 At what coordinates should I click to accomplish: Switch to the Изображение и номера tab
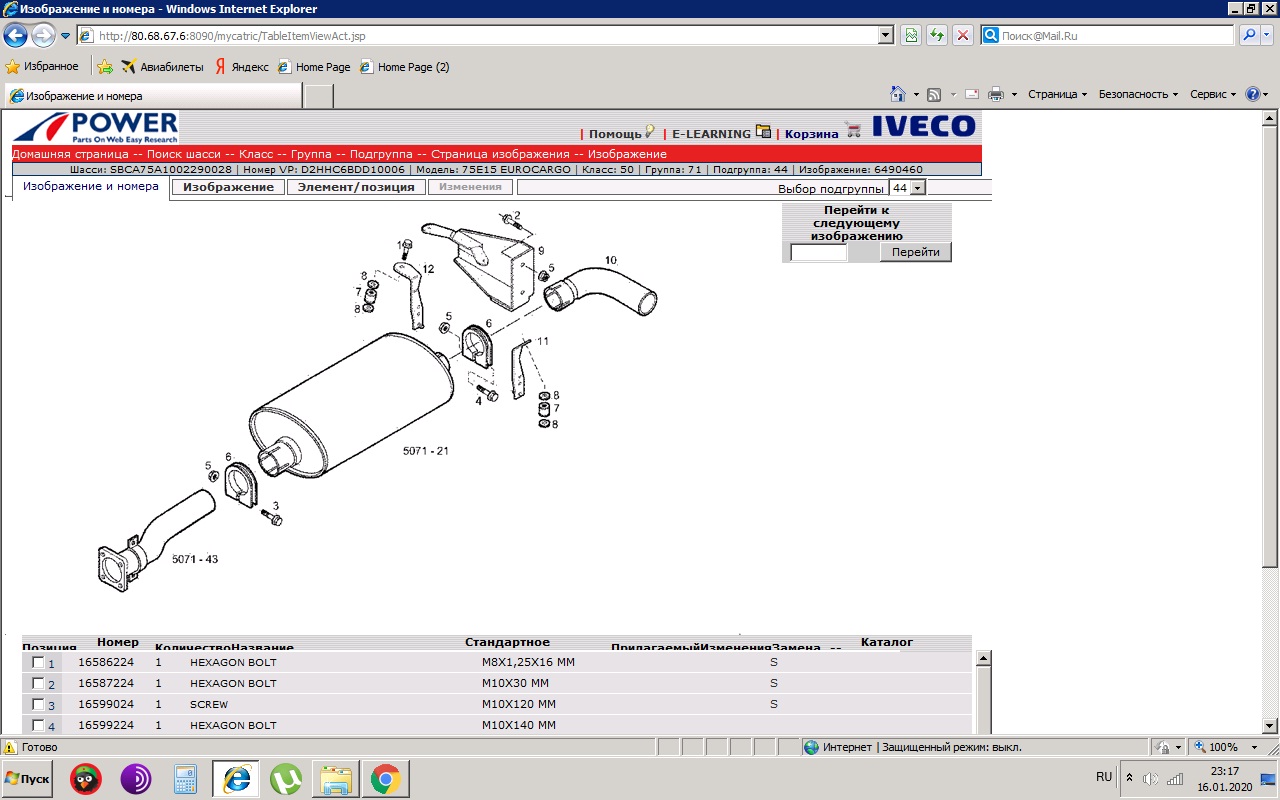click(x=90, y=187)
